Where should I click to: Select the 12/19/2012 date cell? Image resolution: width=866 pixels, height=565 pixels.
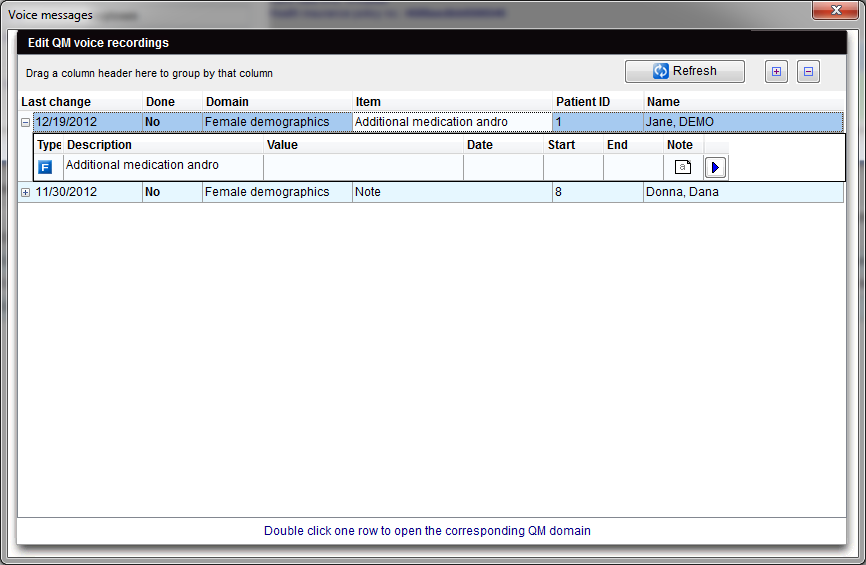click(x=87, y=122)
